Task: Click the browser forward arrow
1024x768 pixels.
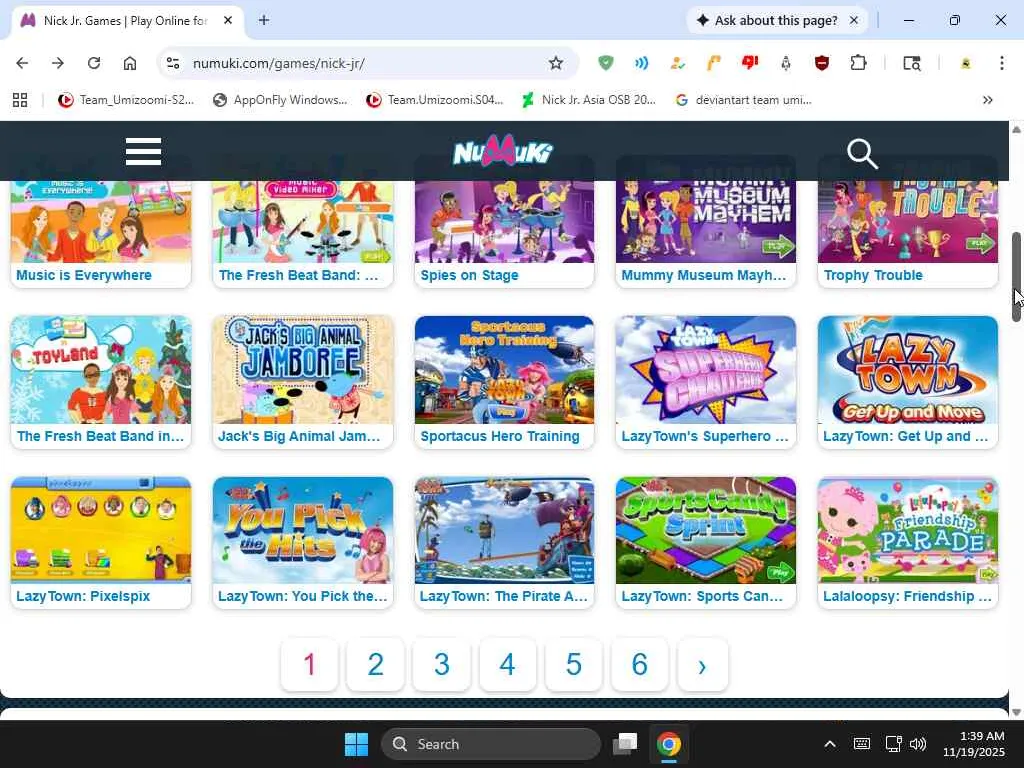Action: [58, 63]
